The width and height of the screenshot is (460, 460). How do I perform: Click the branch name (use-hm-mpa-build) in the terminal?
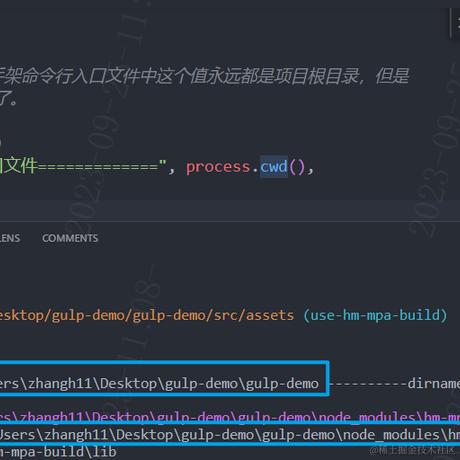click(x=375, y=315)
